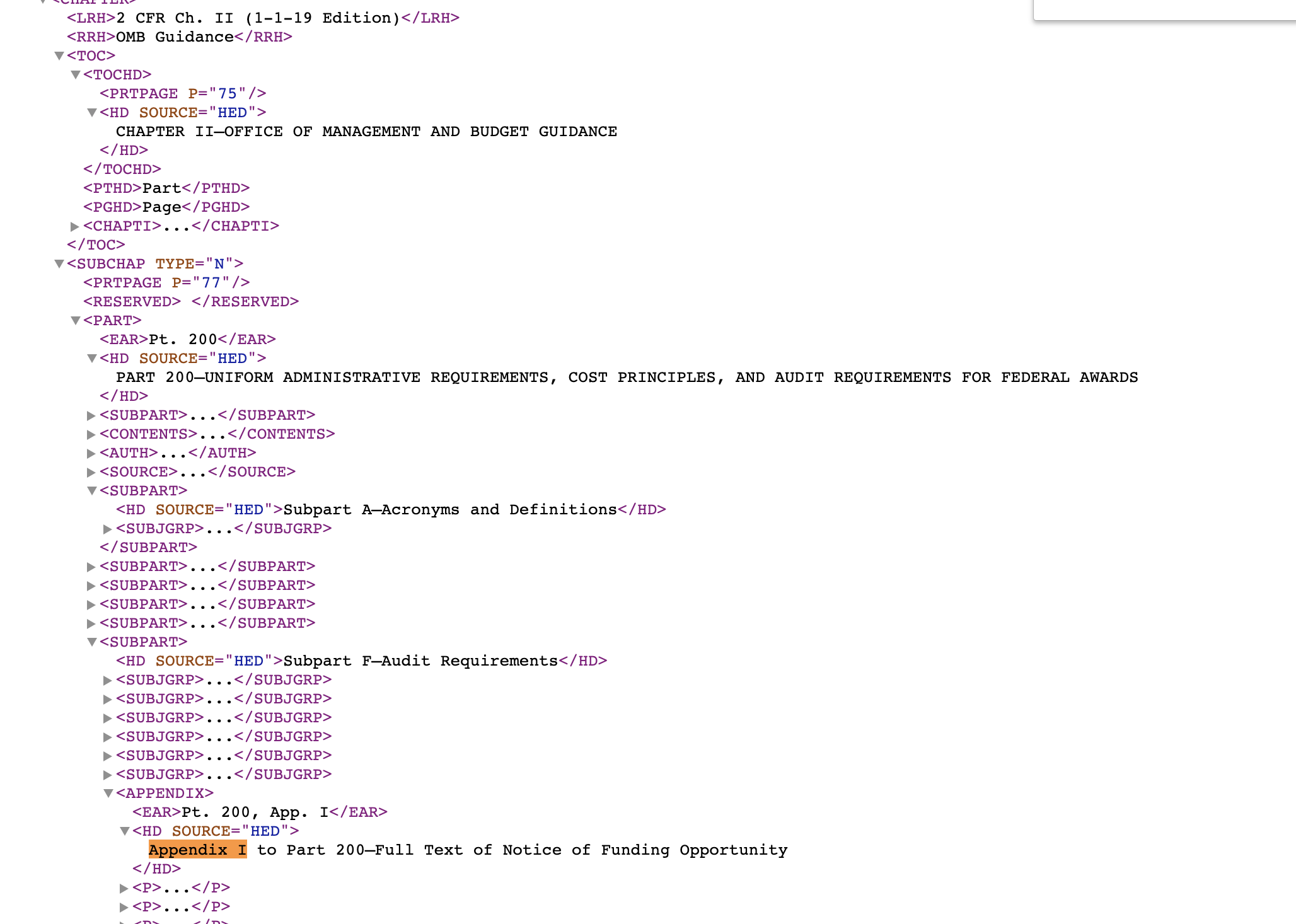
Task: Click 'Subpart F—Audit Requirements' text
Action: point(420,661)
